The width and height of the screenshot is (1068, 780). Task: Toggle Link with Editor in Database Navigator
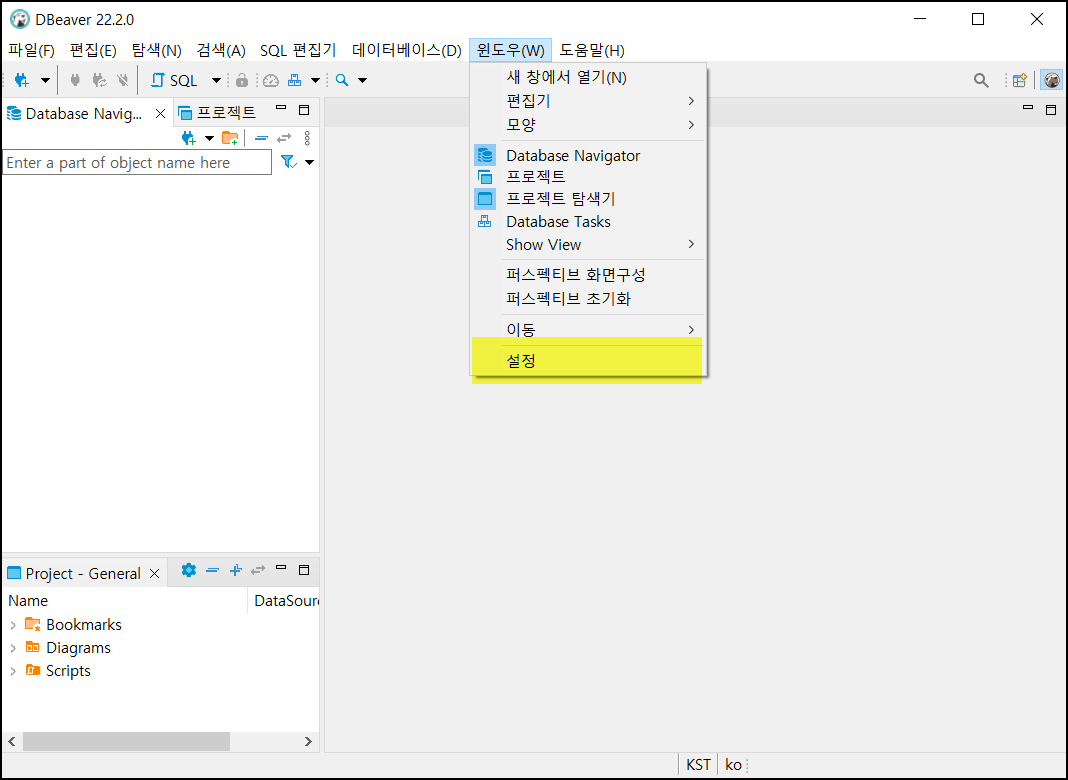(284, 138)
